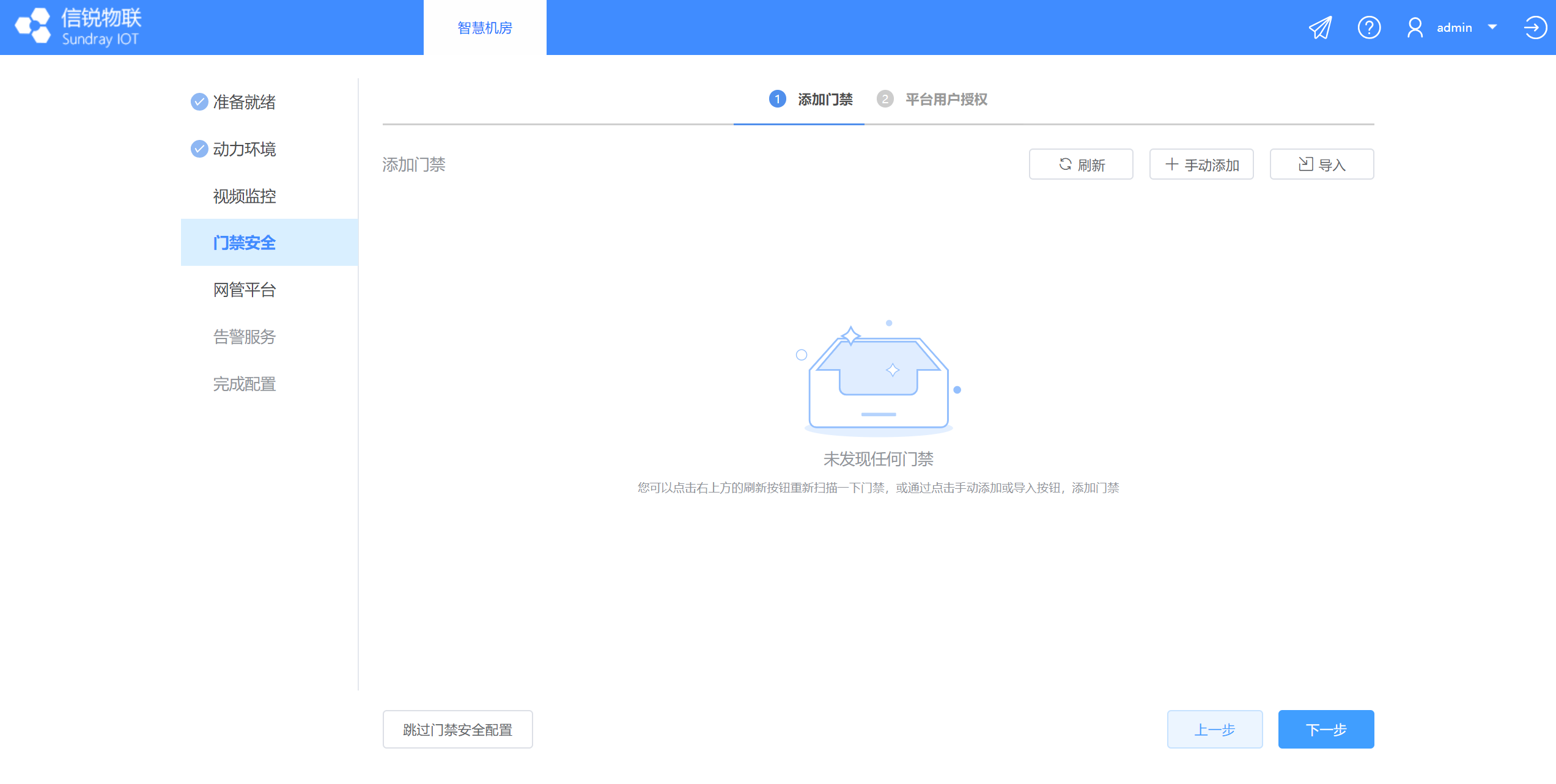Click 手动添加 button
This screenshot has height=784, width=1556.
tap(1201, 164)
